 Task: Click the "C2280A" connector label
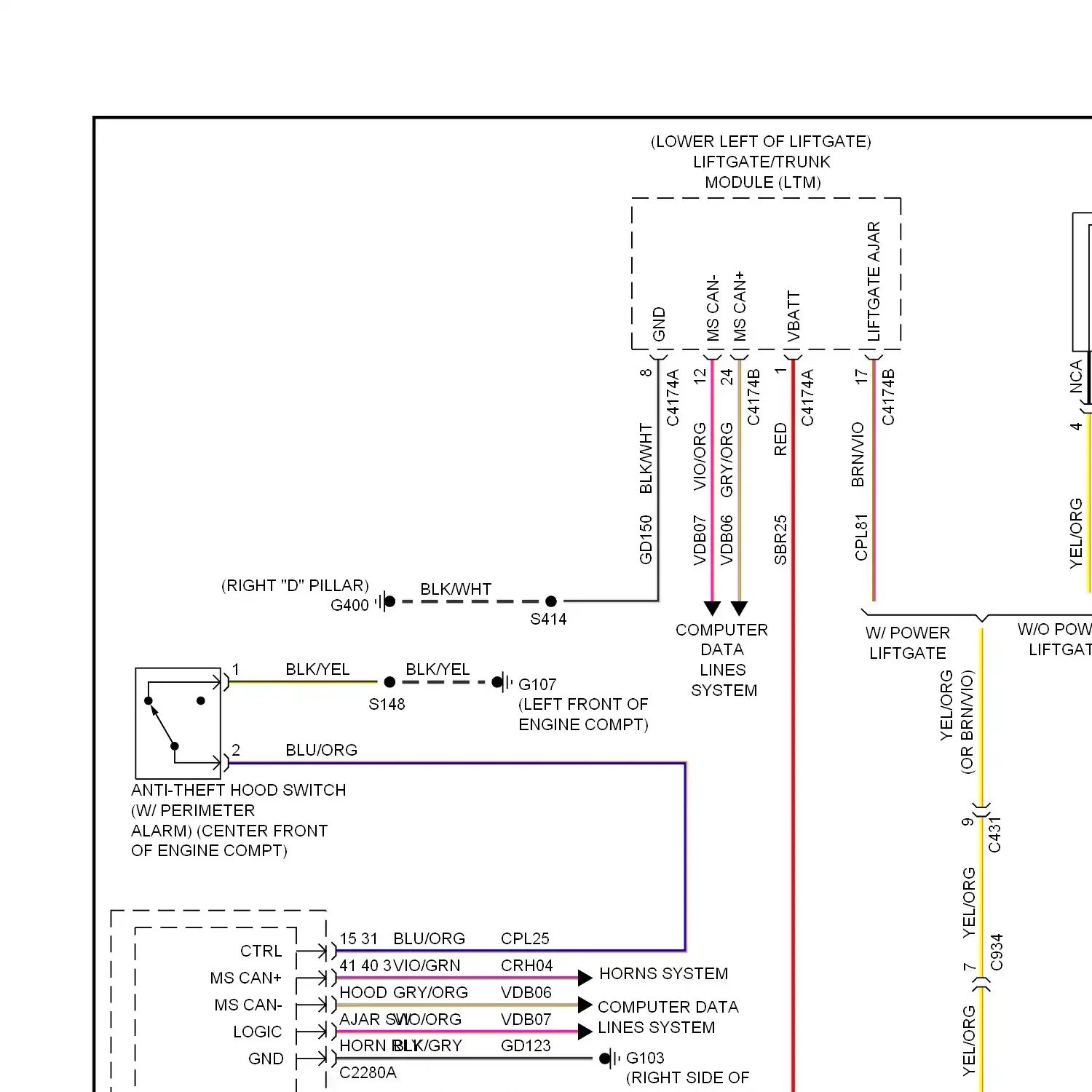pyautogui.click(x=368, y=1072)
